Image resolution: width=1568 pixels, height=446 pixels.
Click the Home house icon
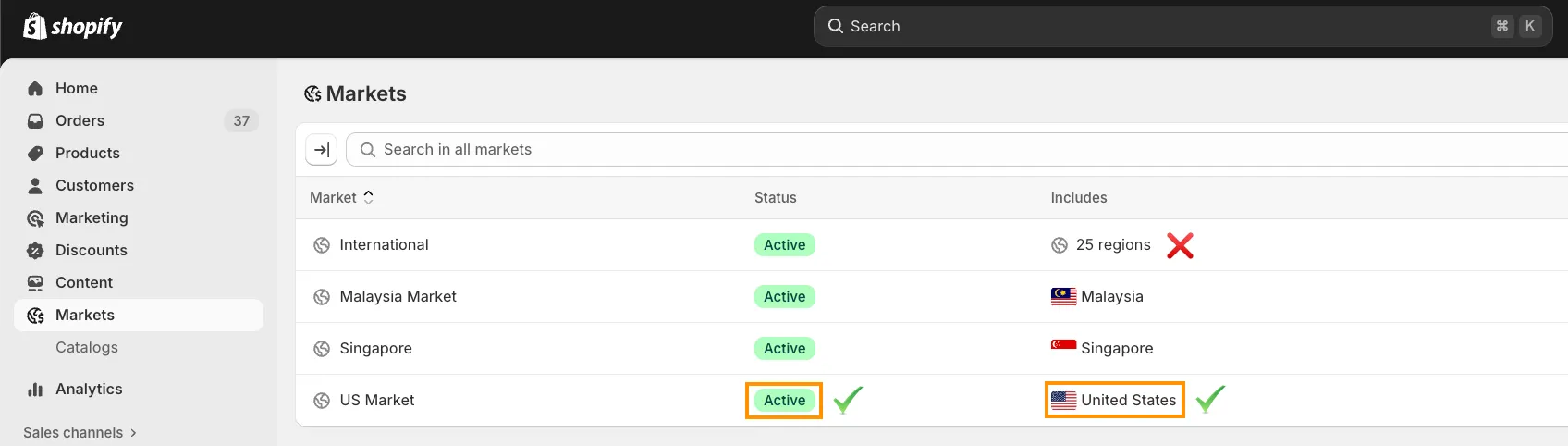[35, 89]
